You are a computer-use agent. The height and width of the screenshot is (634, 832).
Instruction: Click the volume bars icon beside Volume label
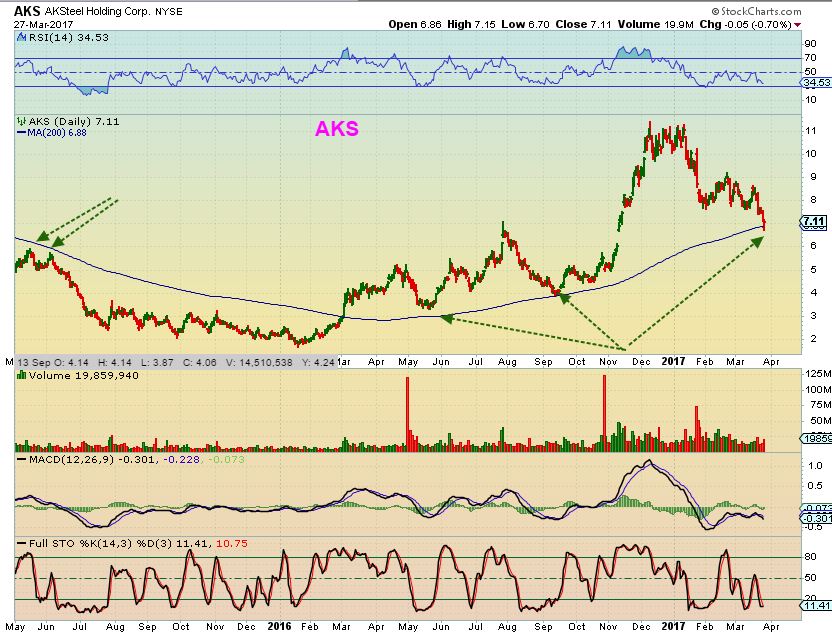[x=22, y=375]
